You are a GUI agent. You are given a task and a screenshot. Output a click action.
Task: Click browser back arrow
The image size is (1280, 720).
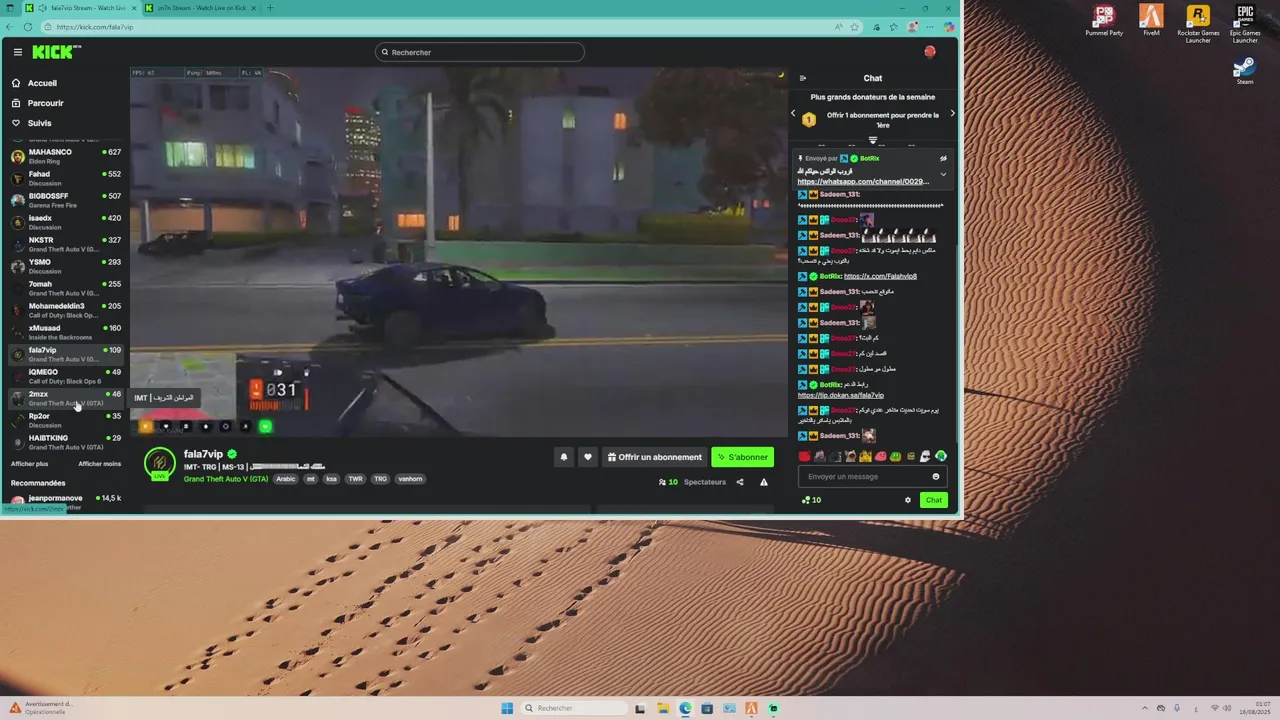click(x=11, y=27)
